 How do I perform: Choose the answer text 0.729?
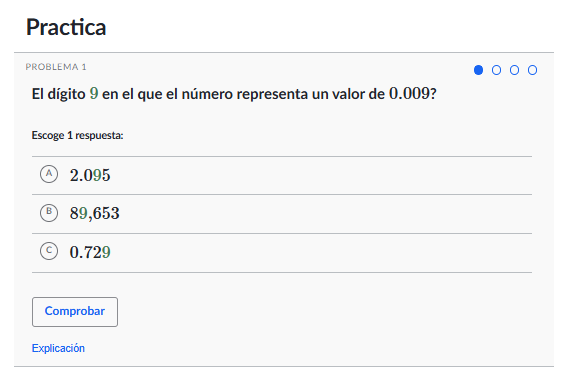pyautogui.click(x=90, y=252)
